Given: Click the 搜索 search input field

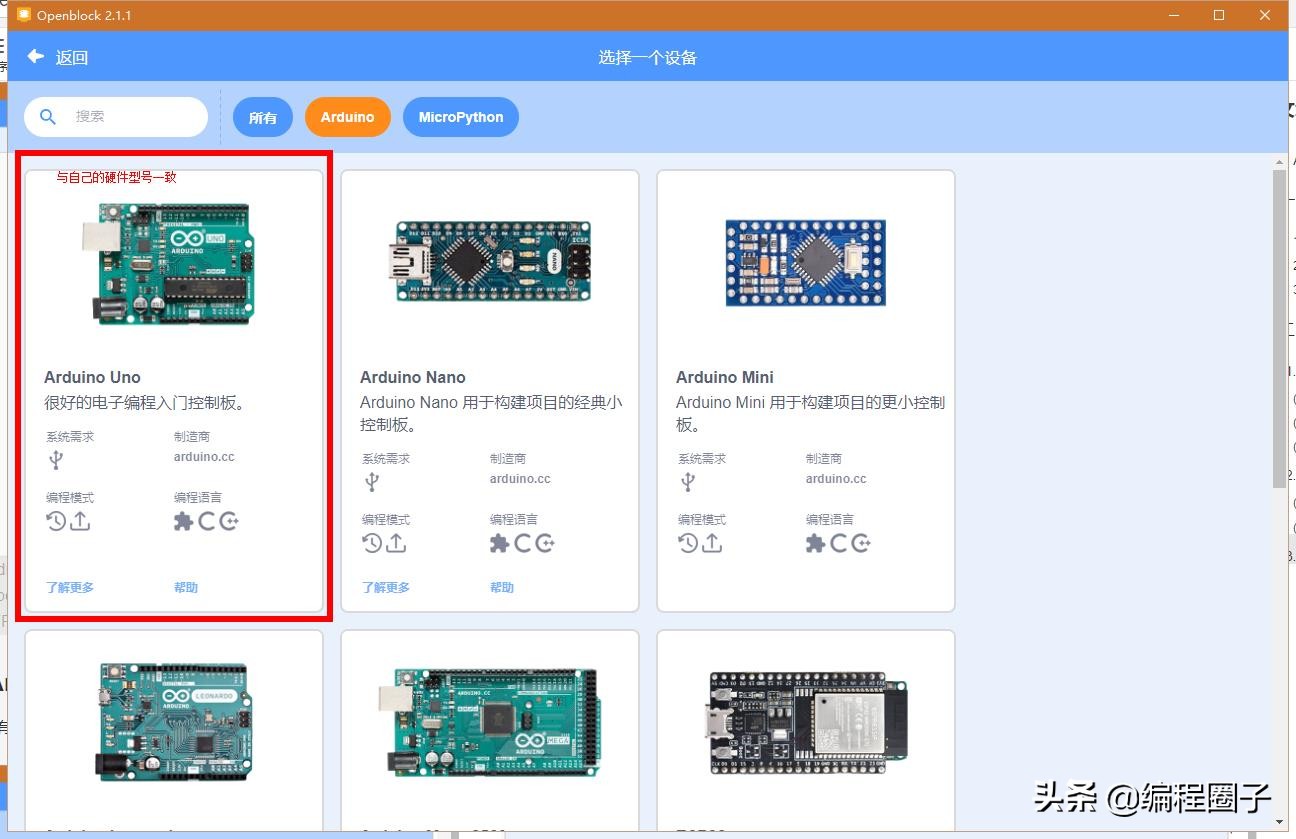Looking at the screenshot, I should pyautogui.click(x=116, y=117).
